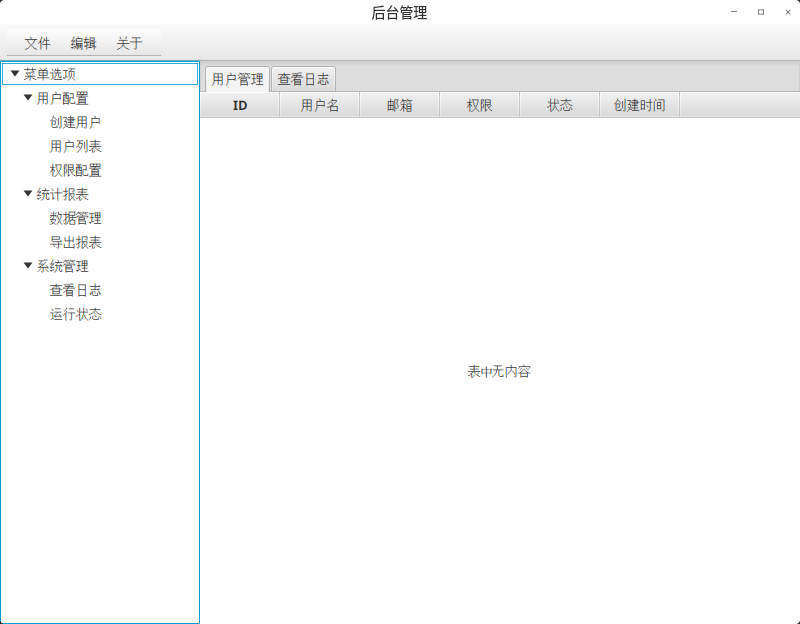Maximize the 后台管理 window

click(761, 12)
